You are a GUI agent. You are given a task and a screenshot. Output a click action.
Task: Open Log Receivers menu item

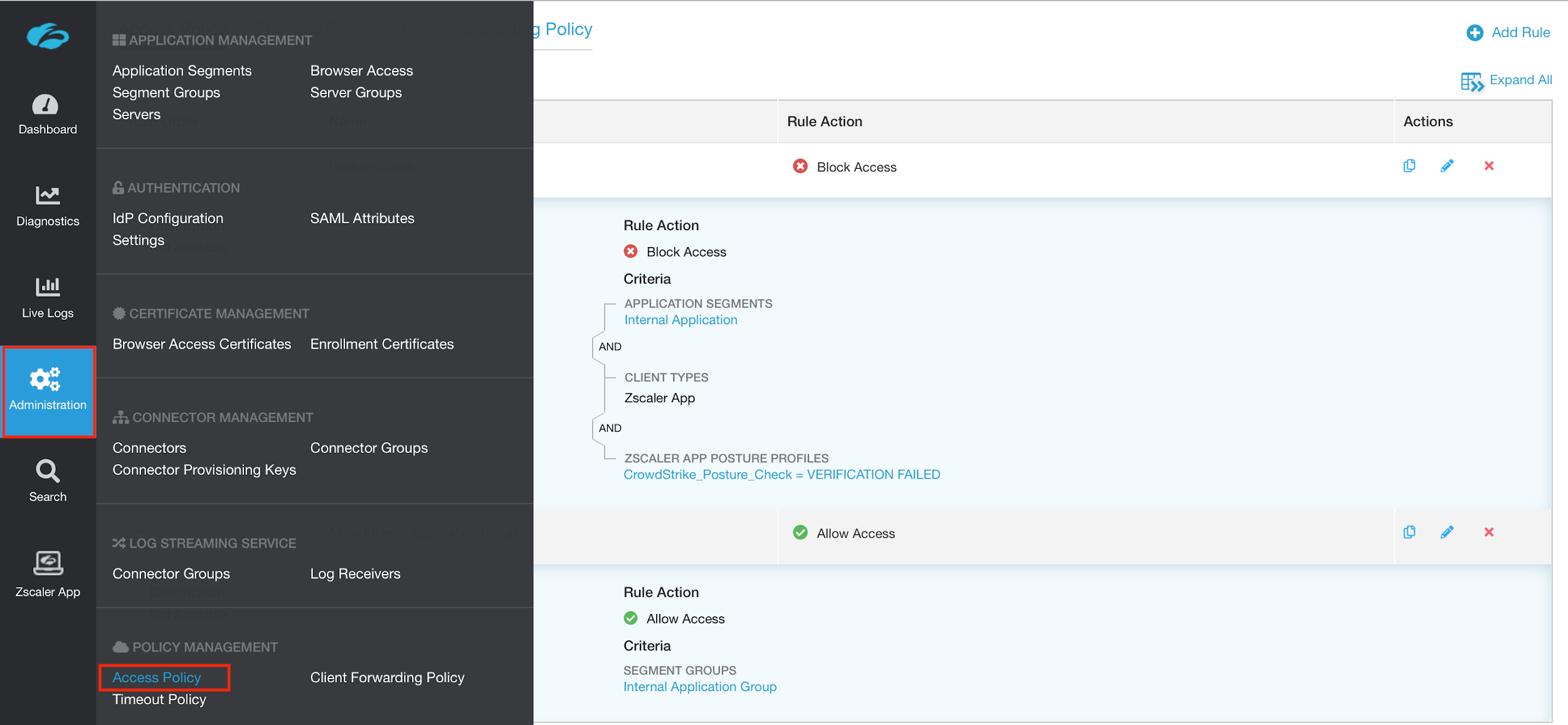[x=355, y=574]
